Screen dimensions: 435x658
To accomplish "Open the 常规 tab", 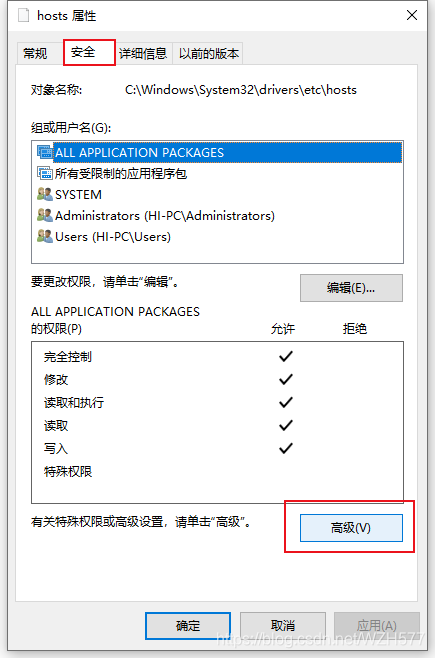I will tap(35, 54).
